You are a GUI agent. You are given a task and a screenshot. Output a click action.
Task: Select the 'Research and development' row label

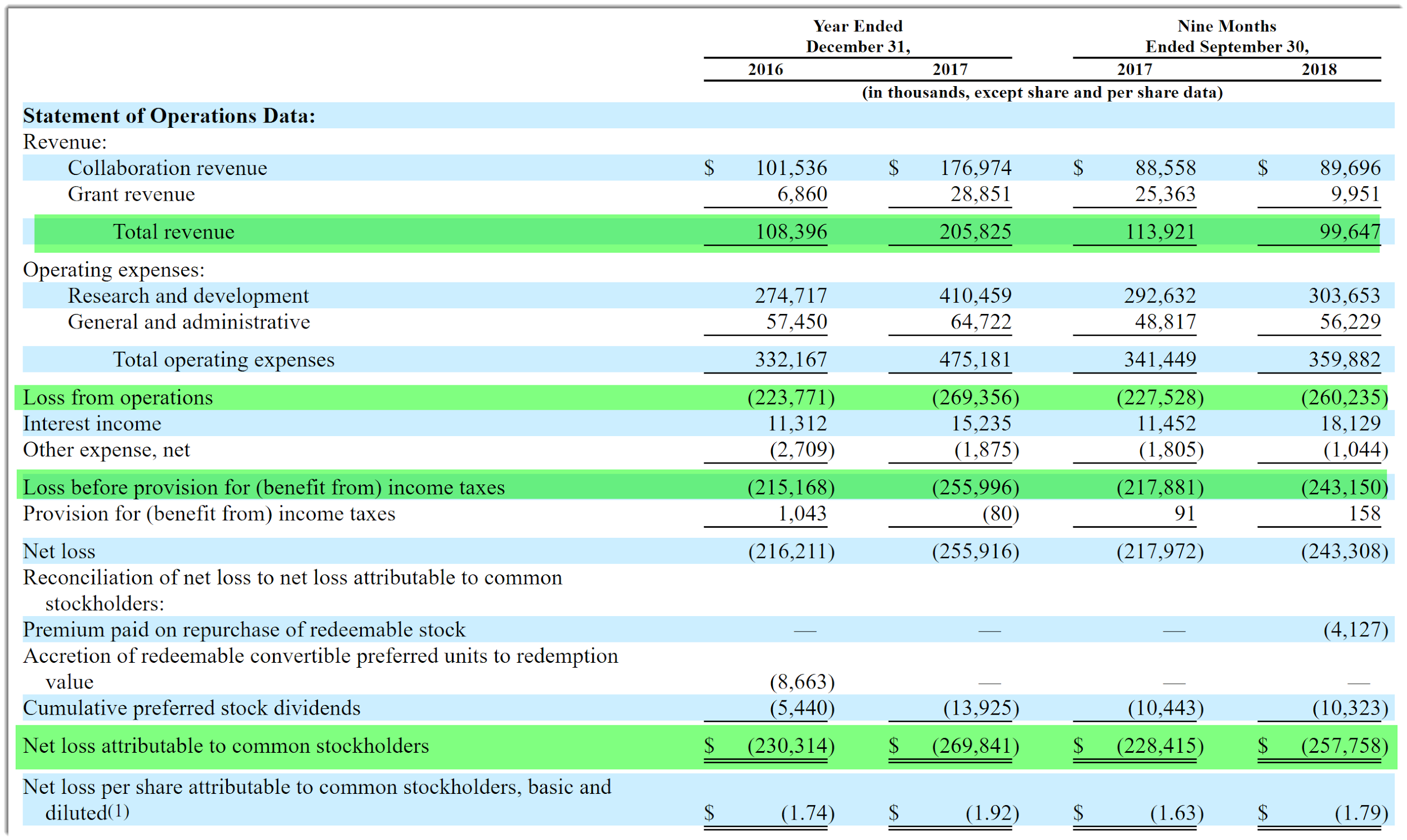[x=188, y=295]
